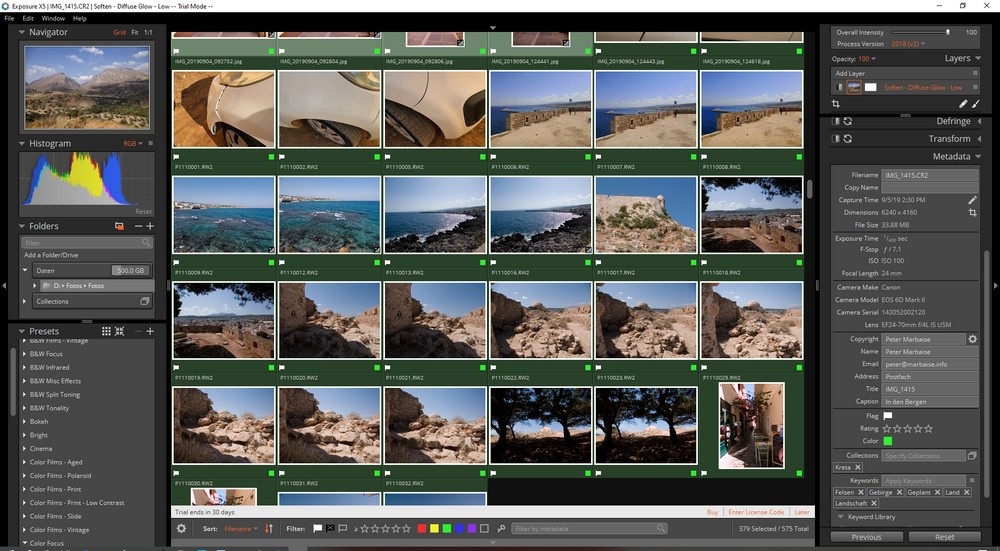Add a new preset with plus icon
This screenshot has height=551, width=1000.
pyautogui.click(x=150, y=331)
